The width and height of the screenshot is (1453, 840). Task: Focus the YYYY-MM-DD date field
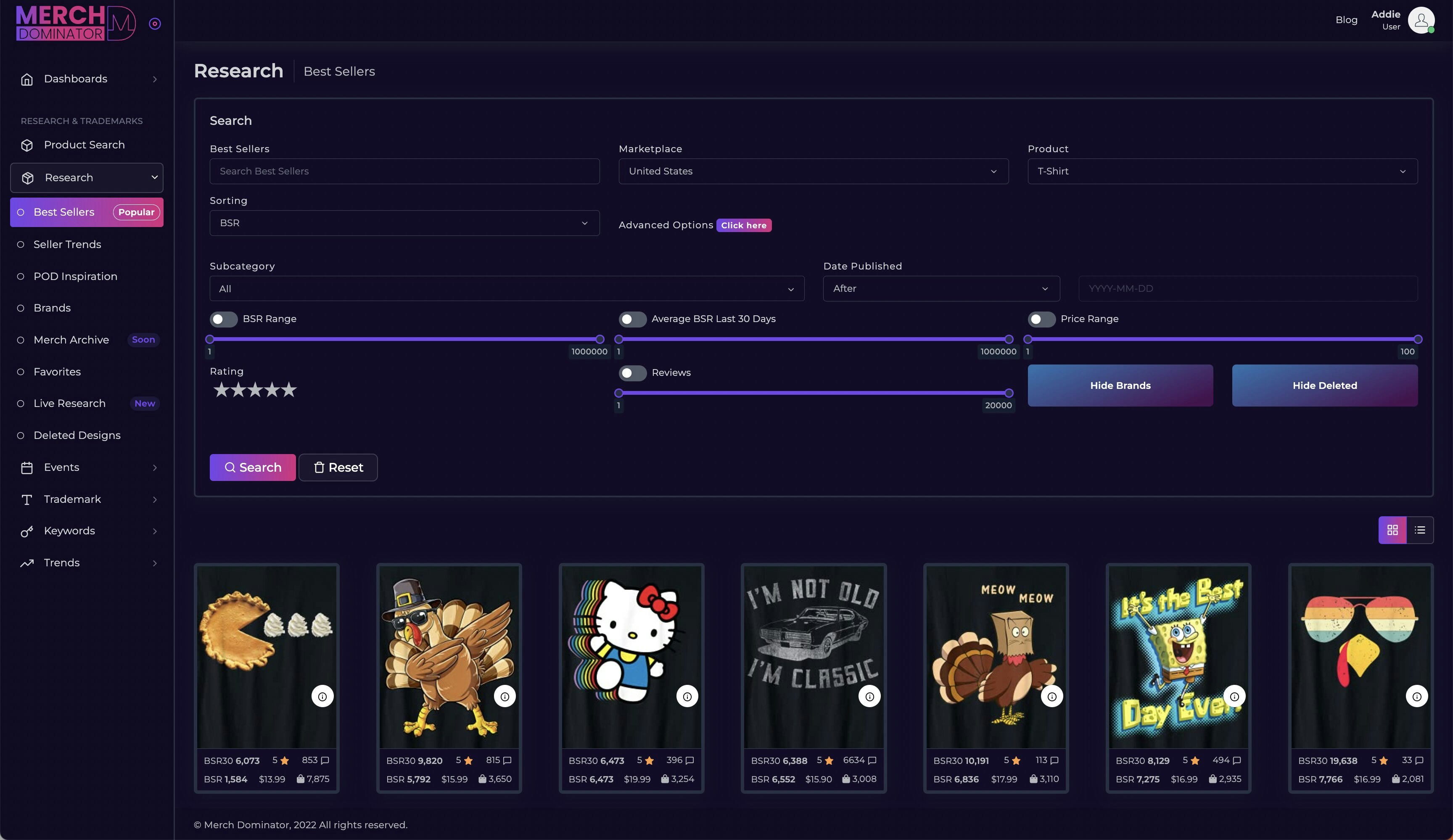tap(1248, 288)
